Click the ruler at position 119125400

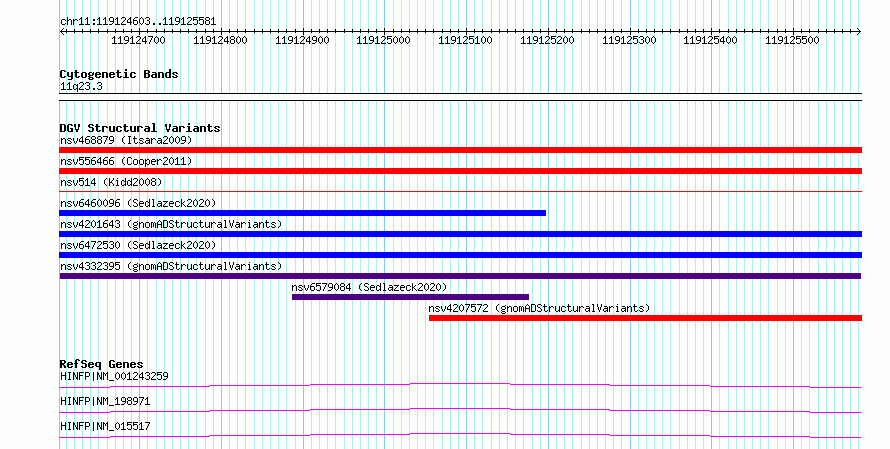click(x=711, y=40)
